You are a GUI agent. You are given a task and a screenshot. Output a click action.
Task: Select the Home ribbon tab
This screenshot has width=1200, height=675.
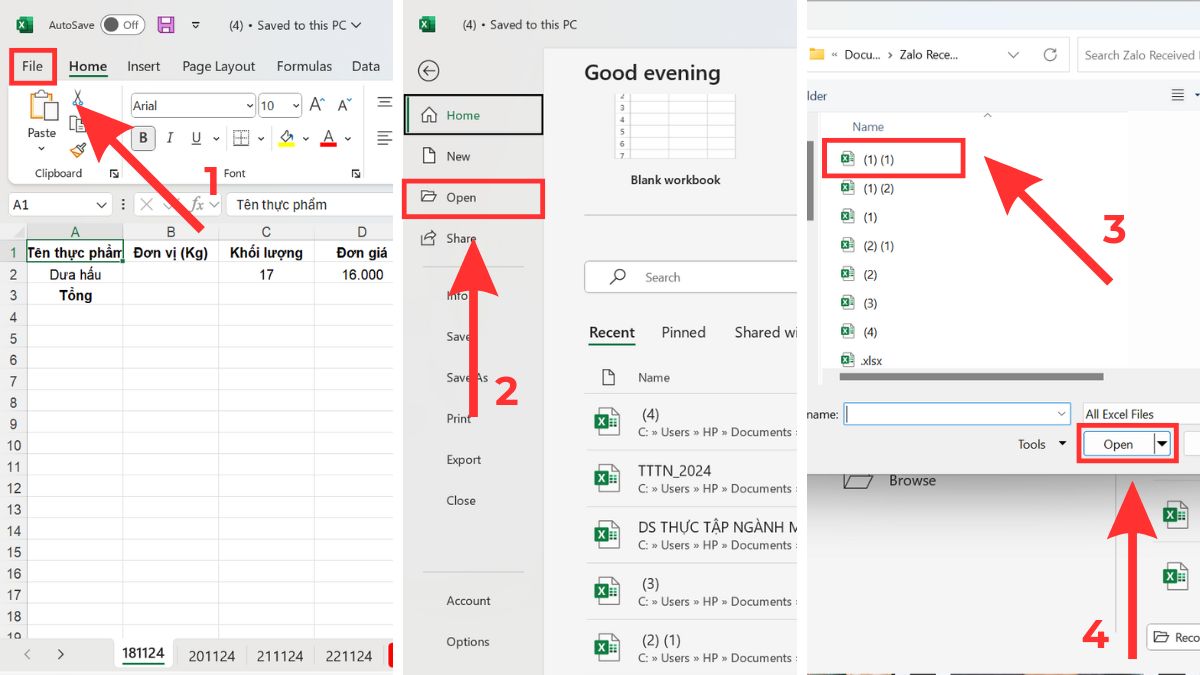[88, 66]
